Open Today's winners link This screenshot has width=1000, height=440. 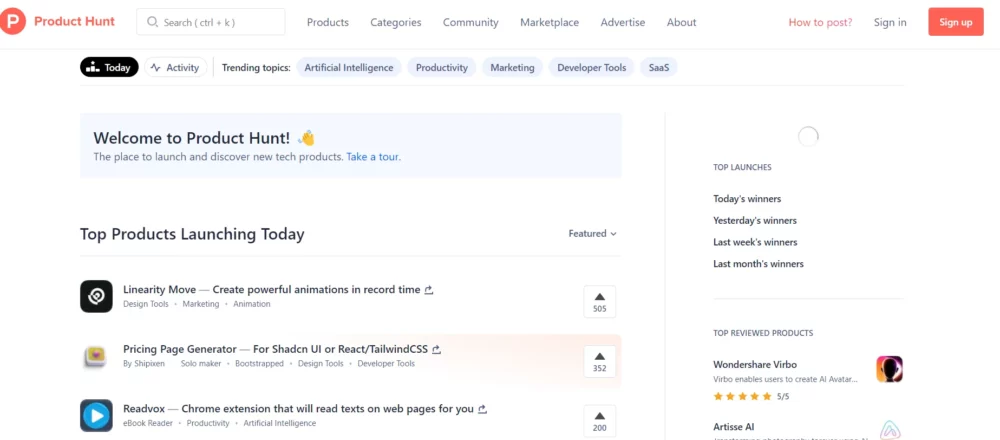(747, 199)
